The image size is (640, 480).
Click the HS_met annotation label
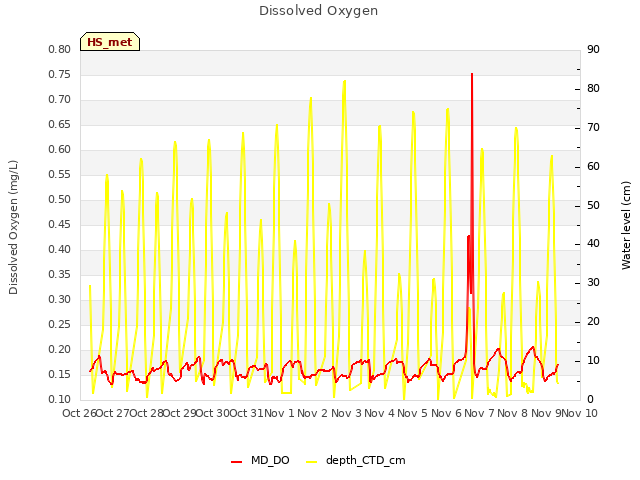[x=110, y=42]
